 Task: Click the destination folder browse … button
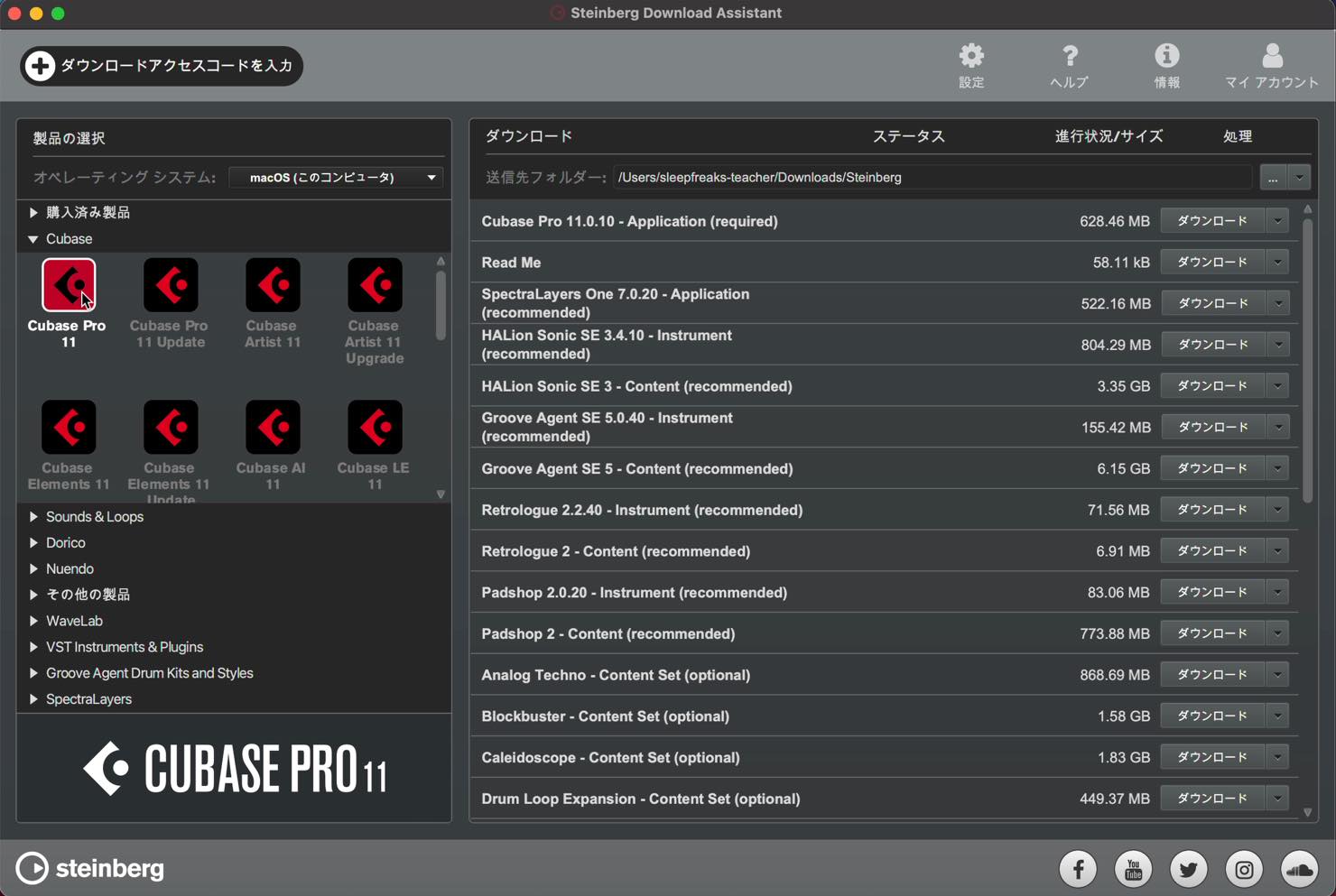1273,178
